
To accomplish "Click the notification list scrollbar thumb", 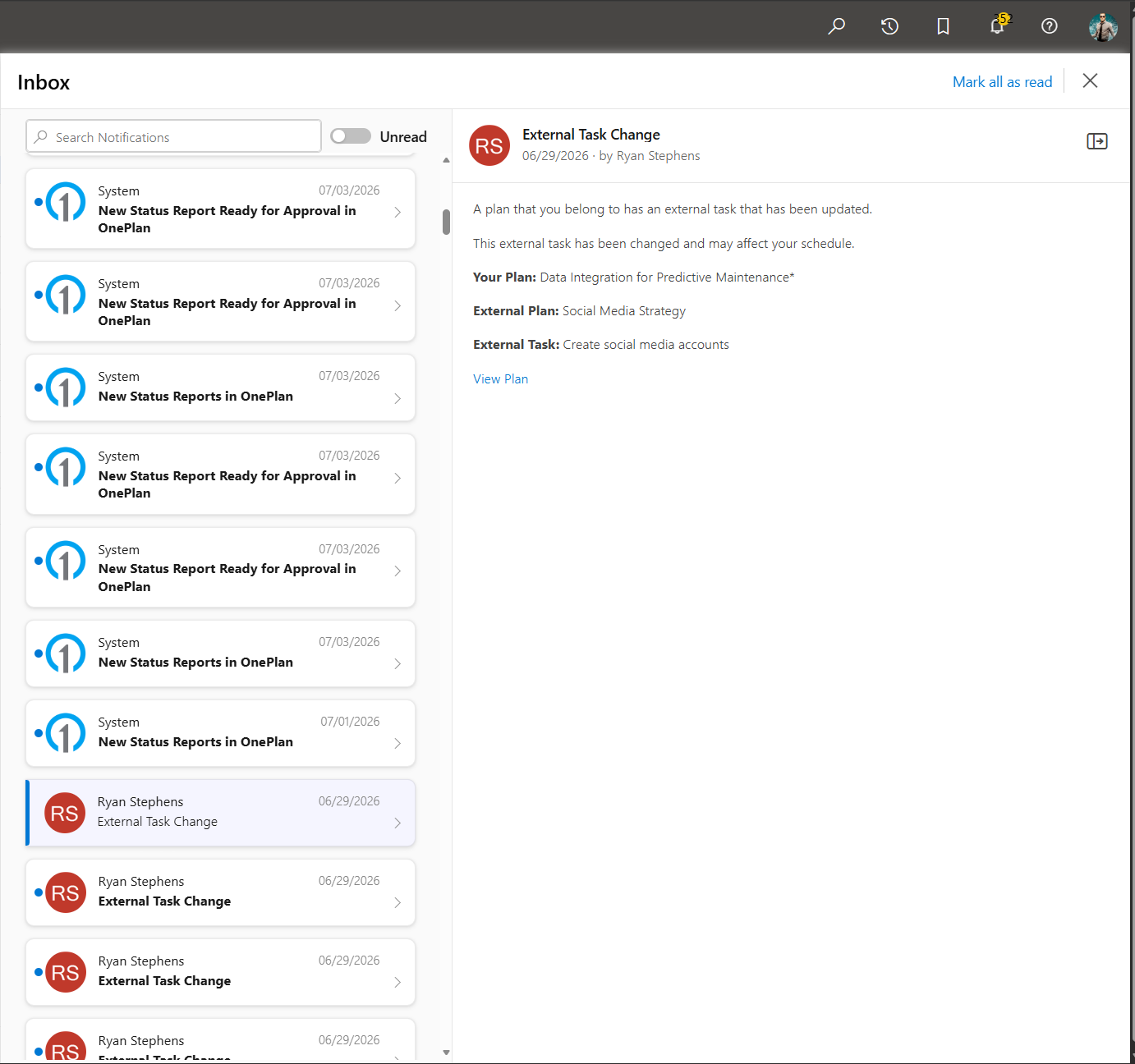I will [446, 222].
